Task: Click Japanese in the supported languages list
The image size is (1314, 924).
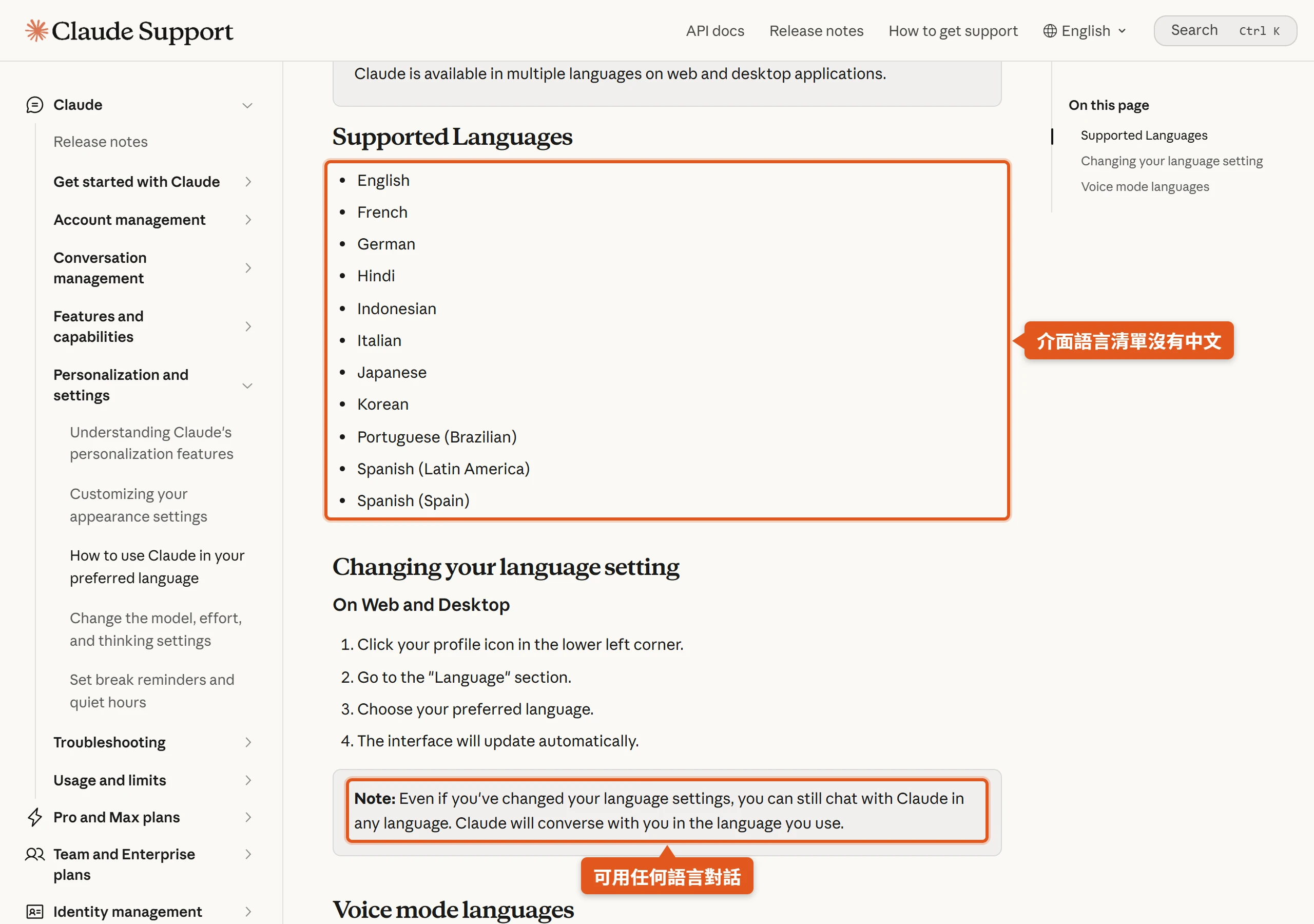Action: (x=392, y=372)
